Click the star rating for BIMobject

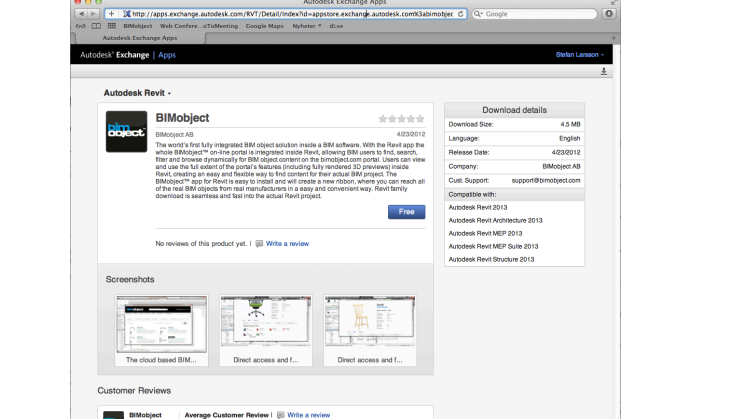[401, 119]
